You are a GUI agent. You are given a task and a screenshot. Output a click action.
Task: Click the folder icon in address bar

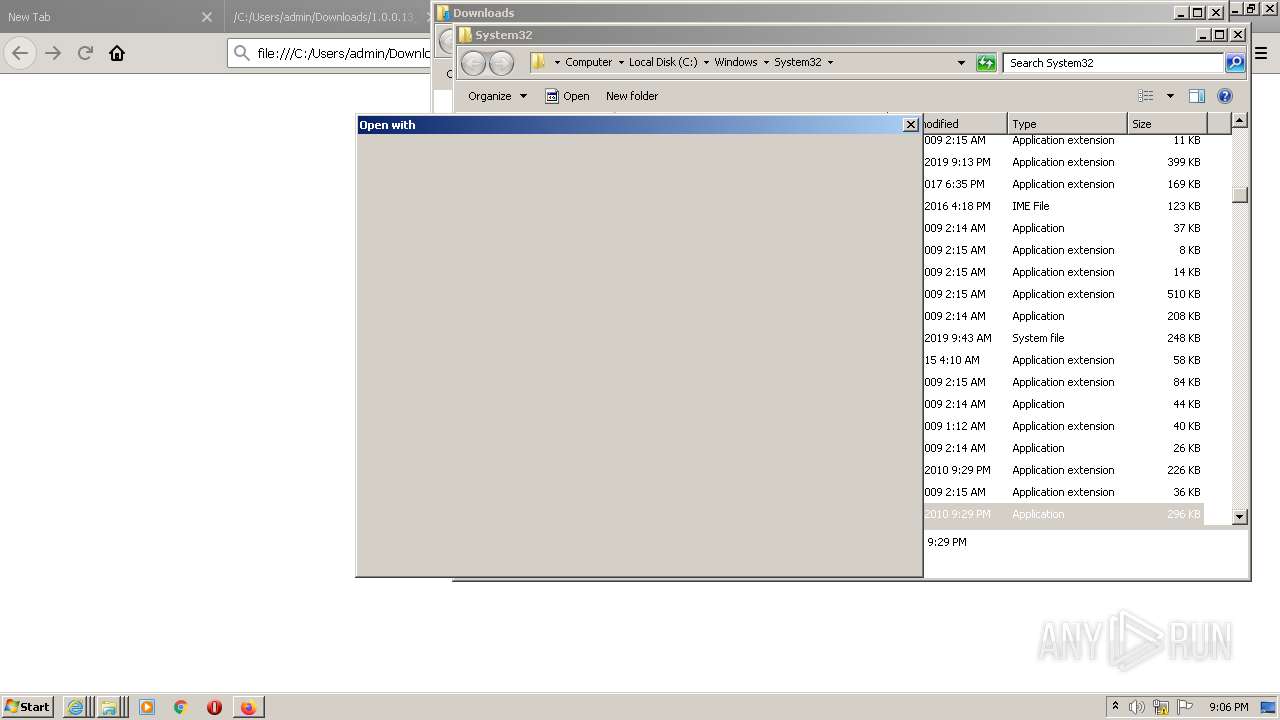539,62
